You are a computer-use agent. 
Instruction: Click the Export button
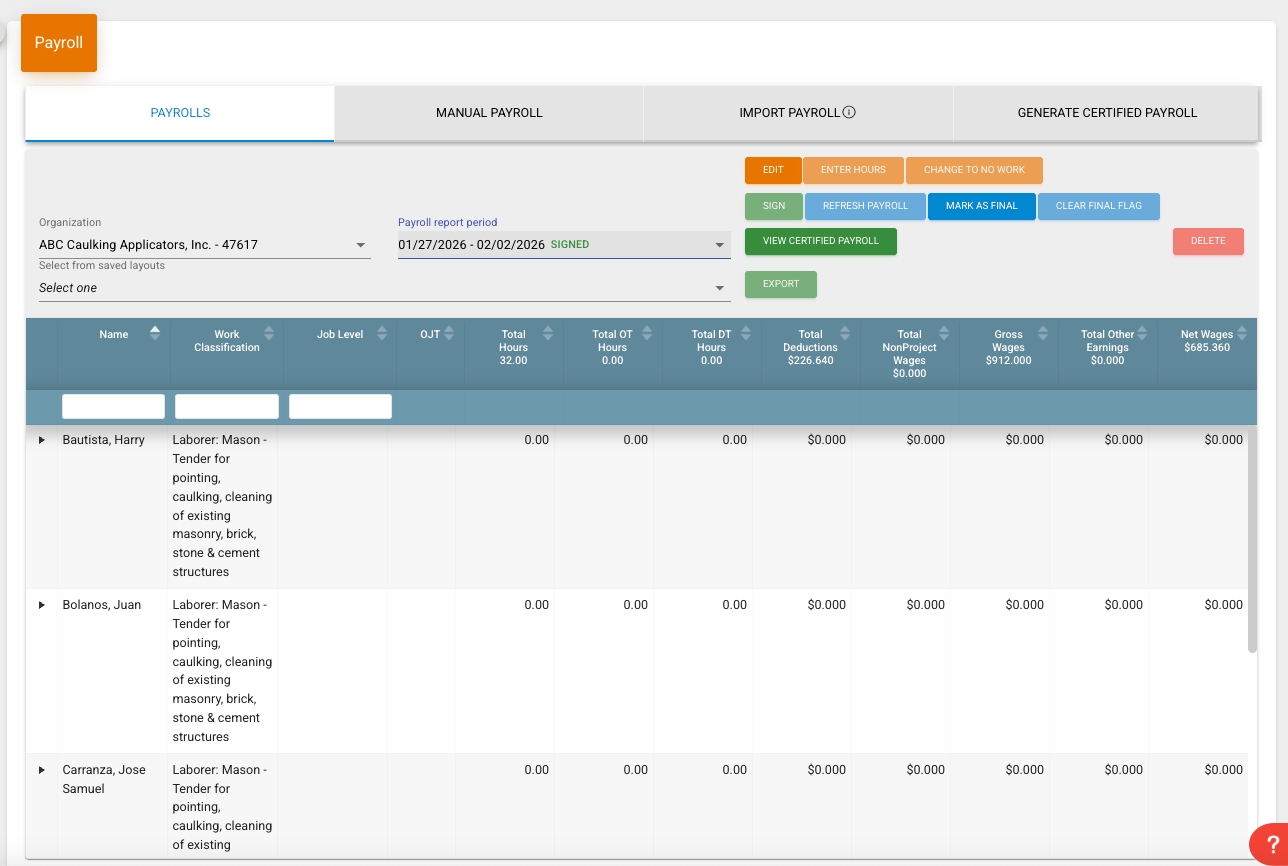pyautogui.click(x=781, y=284)
